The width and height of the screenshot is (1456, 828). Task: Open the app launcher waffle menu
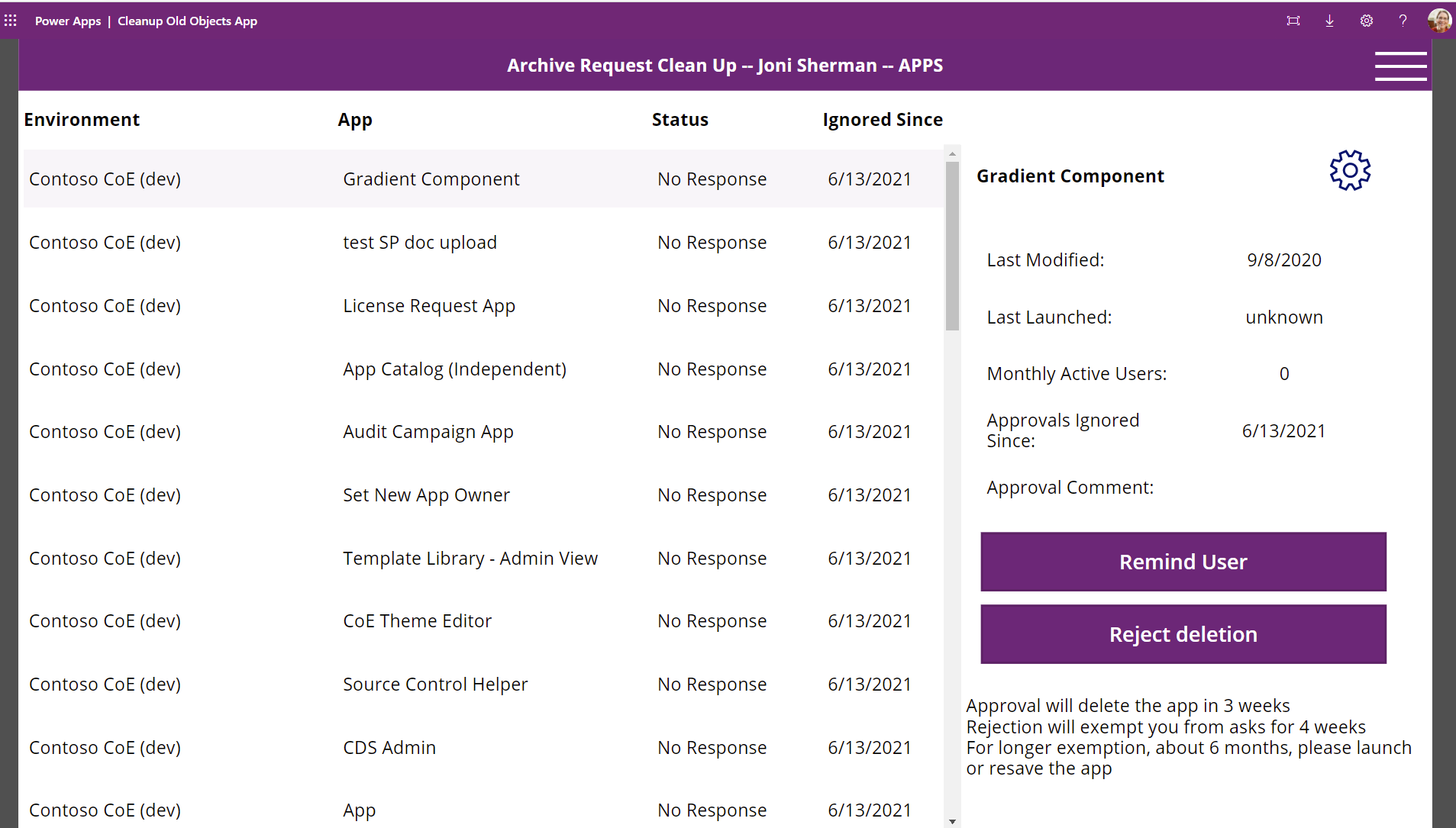click(x=11, y=21)
